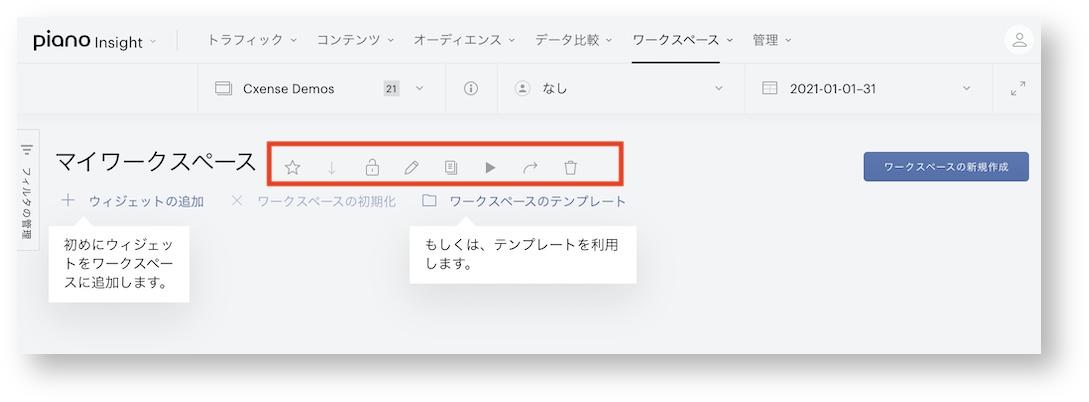Open the コンテンツ menu

[x=355, y=40]
